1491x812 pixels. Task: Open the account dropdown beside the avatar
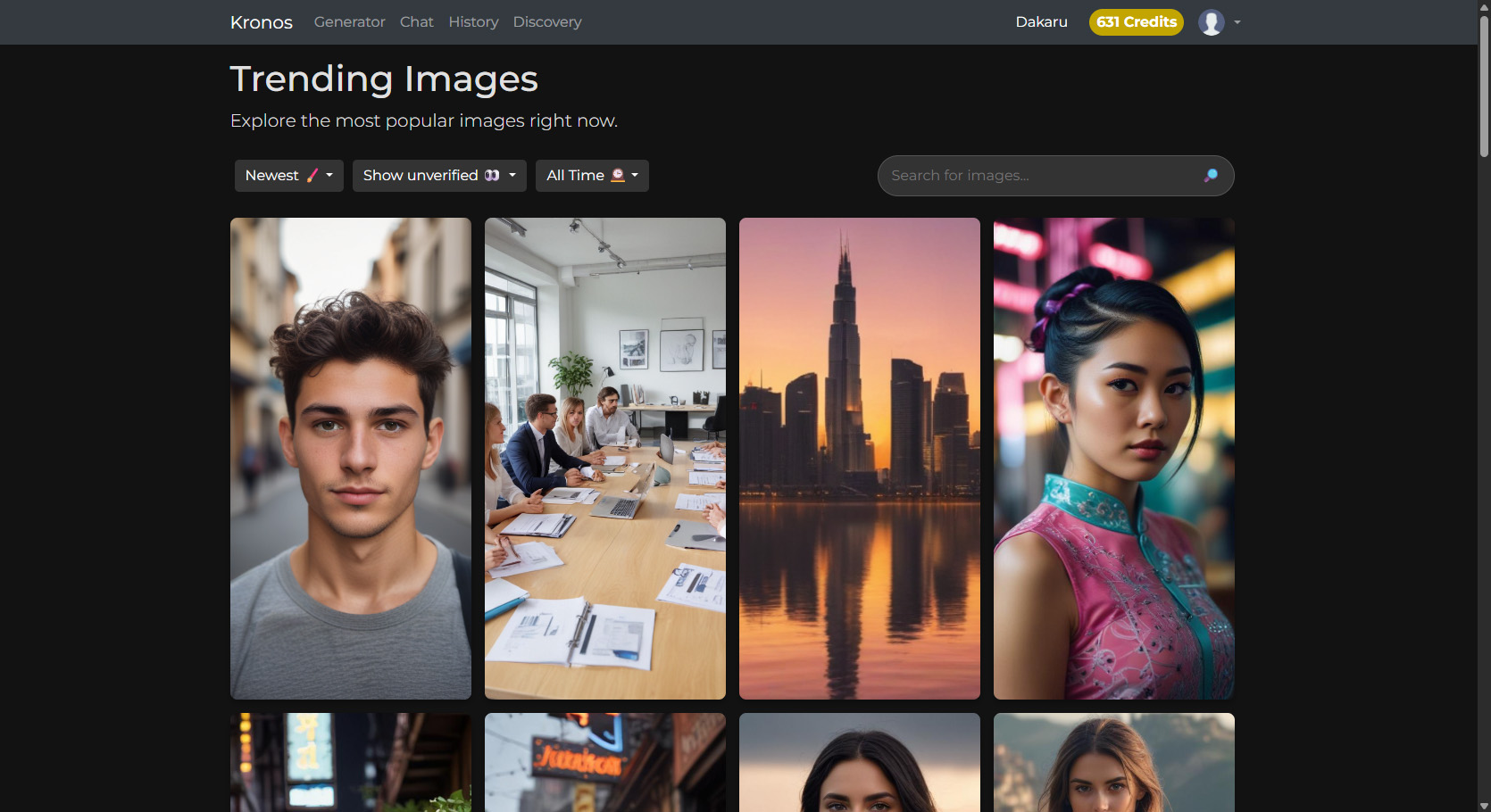(x=1237, y=22)
